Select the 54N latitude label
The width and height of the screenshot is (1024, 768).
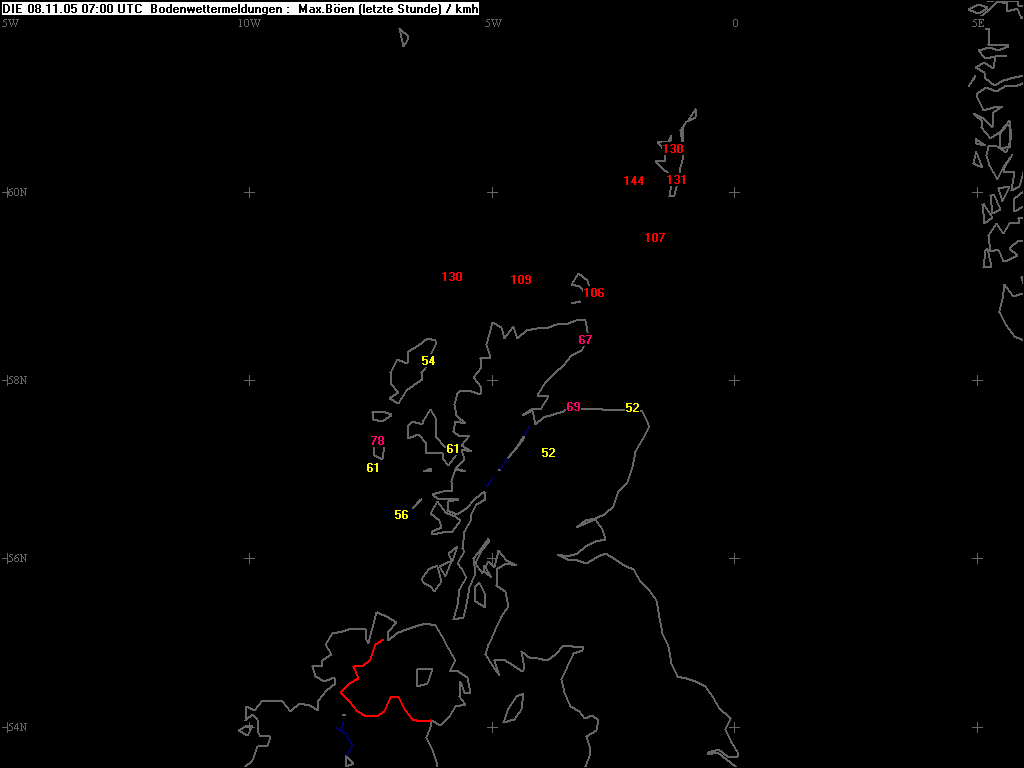[x=16, y=726]
